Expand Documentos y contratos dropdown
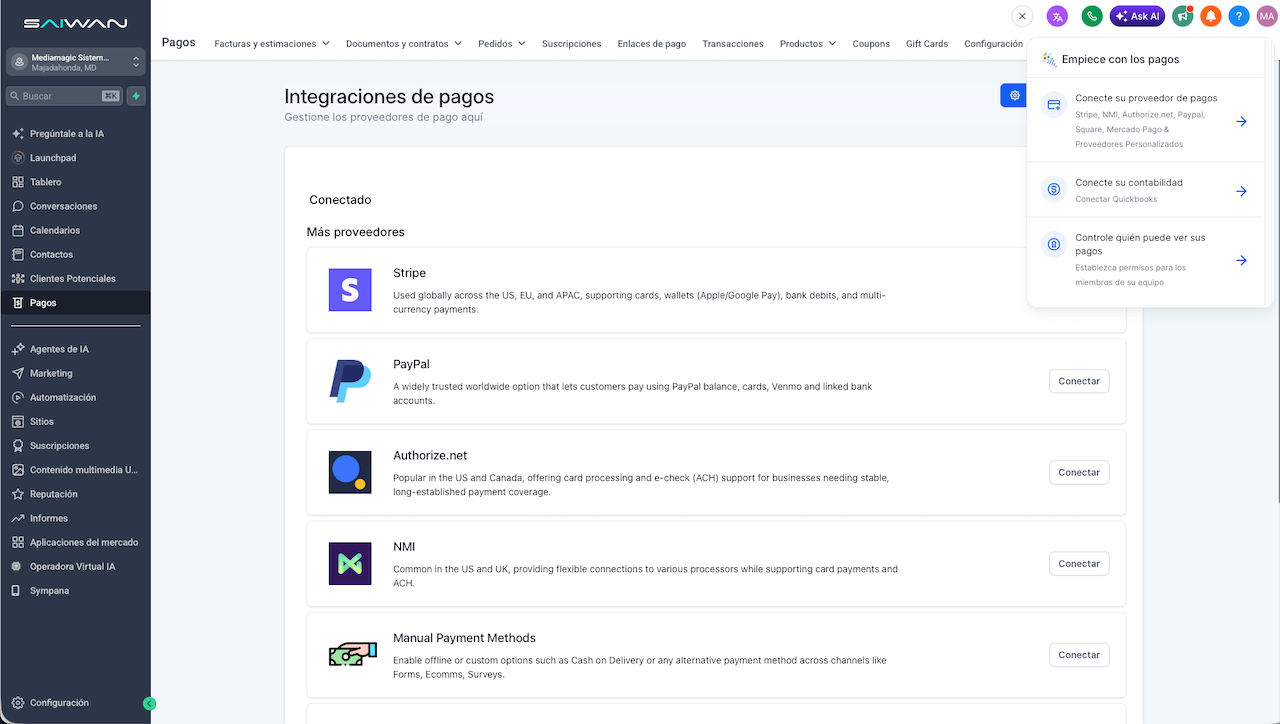This screenshot has height=724, width=1280. [404, 44]
